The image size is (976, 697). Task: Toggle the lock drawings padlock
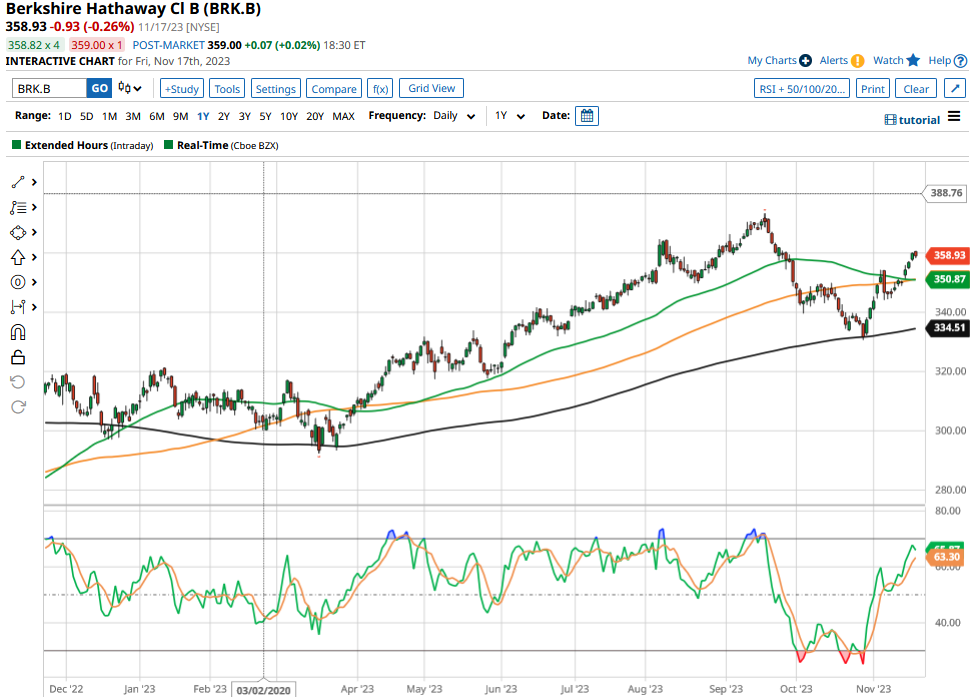pos(17,357)
